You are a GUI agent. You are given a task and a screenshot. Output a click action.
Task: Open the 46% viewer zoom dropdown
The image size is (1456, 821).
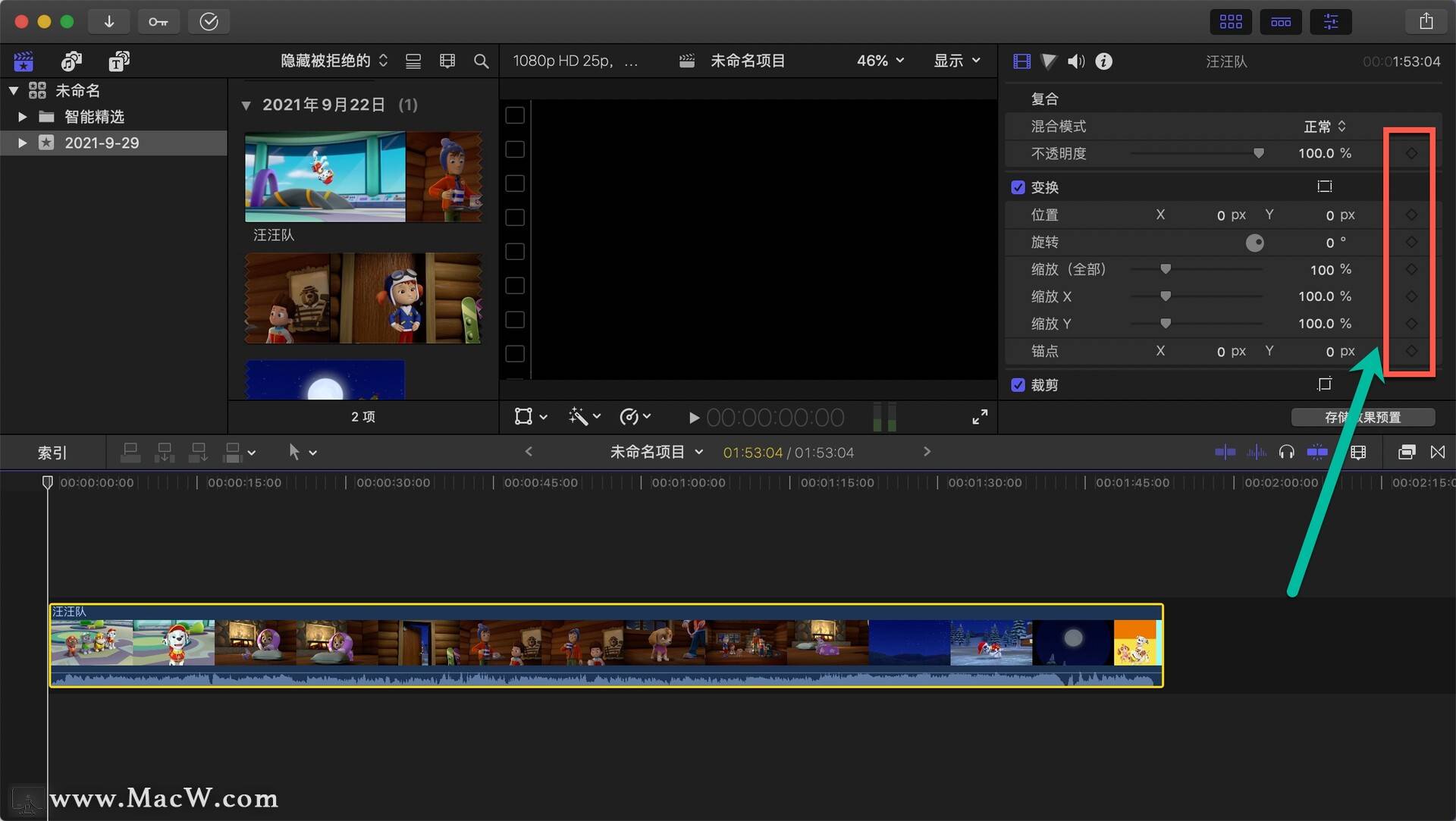point(880,61)
